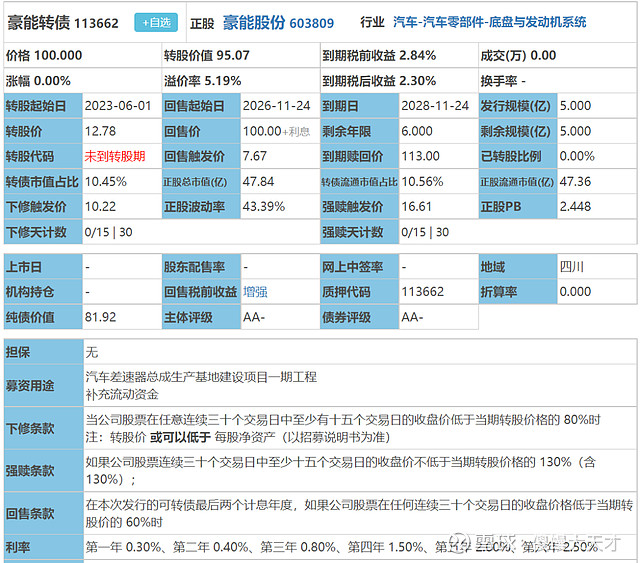Click the 转债流通市值占比 value 10.56%
Viewport: 640px width, 563px height.
(422, 182)
